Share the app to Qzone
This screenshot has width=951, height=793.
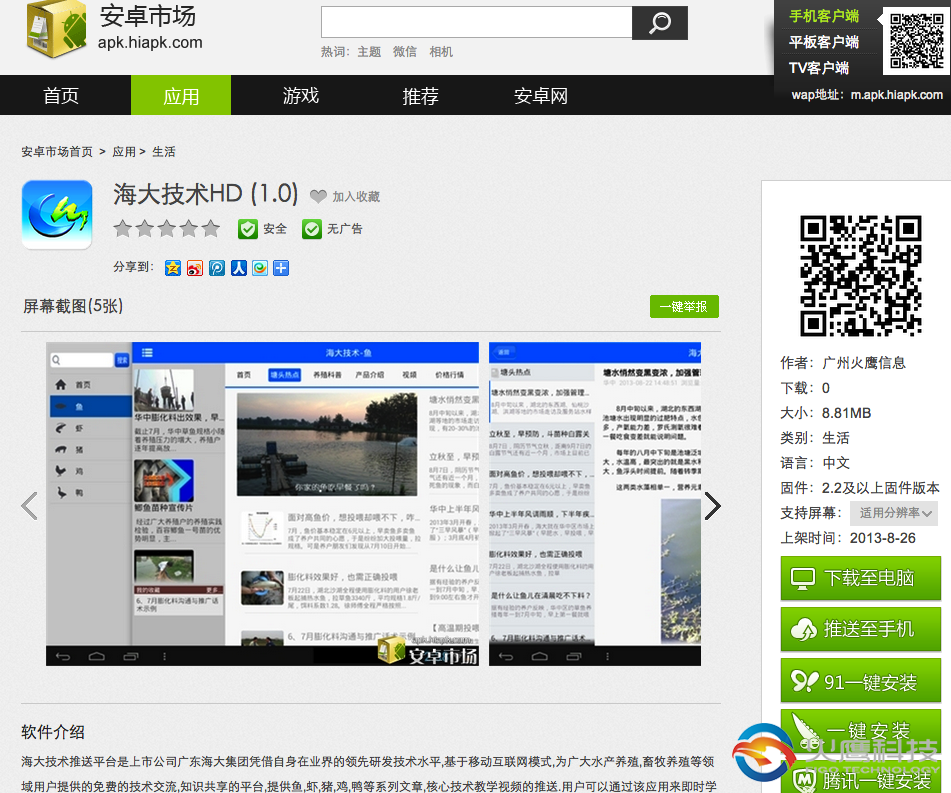[172, 268]
